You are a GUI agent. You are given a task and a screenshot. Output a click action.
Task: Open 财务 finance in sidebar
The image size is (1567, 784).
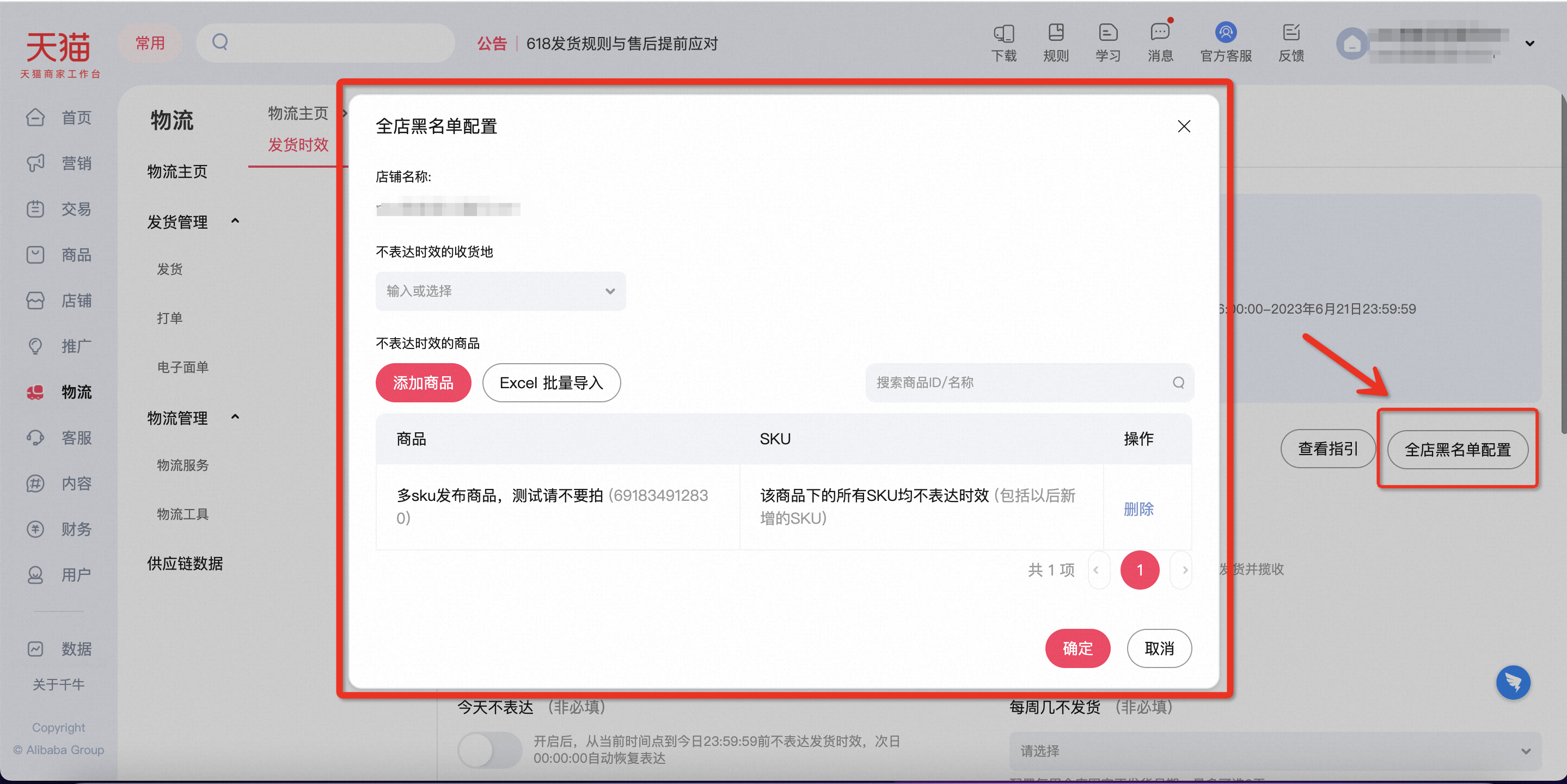pos(59,529)
